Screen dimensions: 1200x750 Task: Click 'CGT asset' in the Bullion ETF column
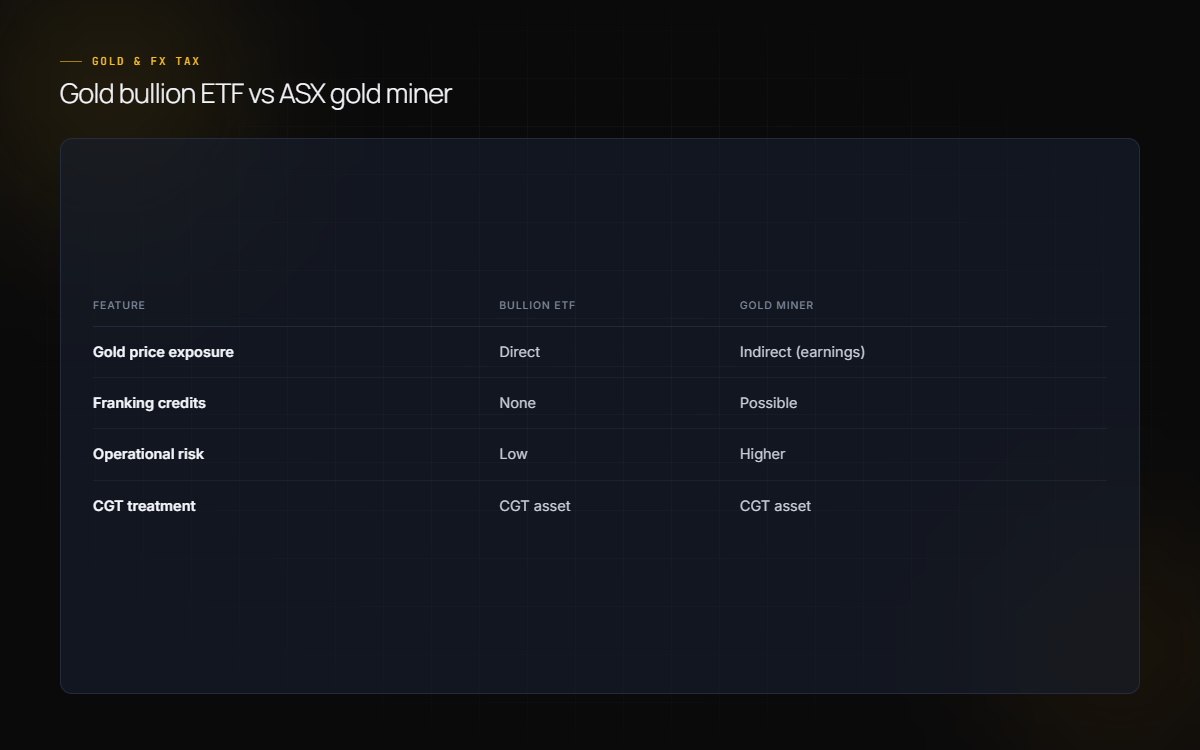(x=535, y=506)
